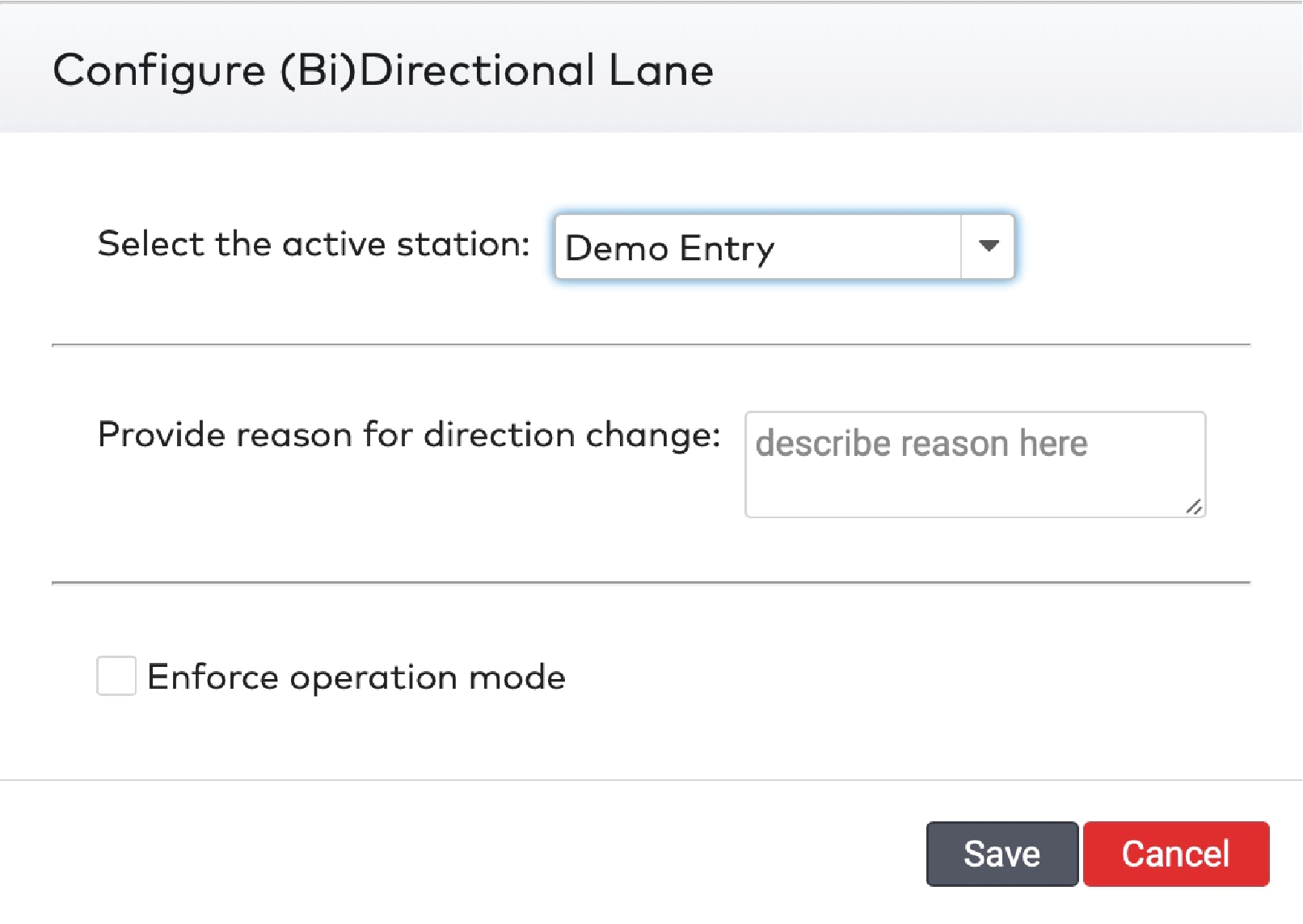1303x924 pixels.
Task: Click the Save button
Action: 1001,854
